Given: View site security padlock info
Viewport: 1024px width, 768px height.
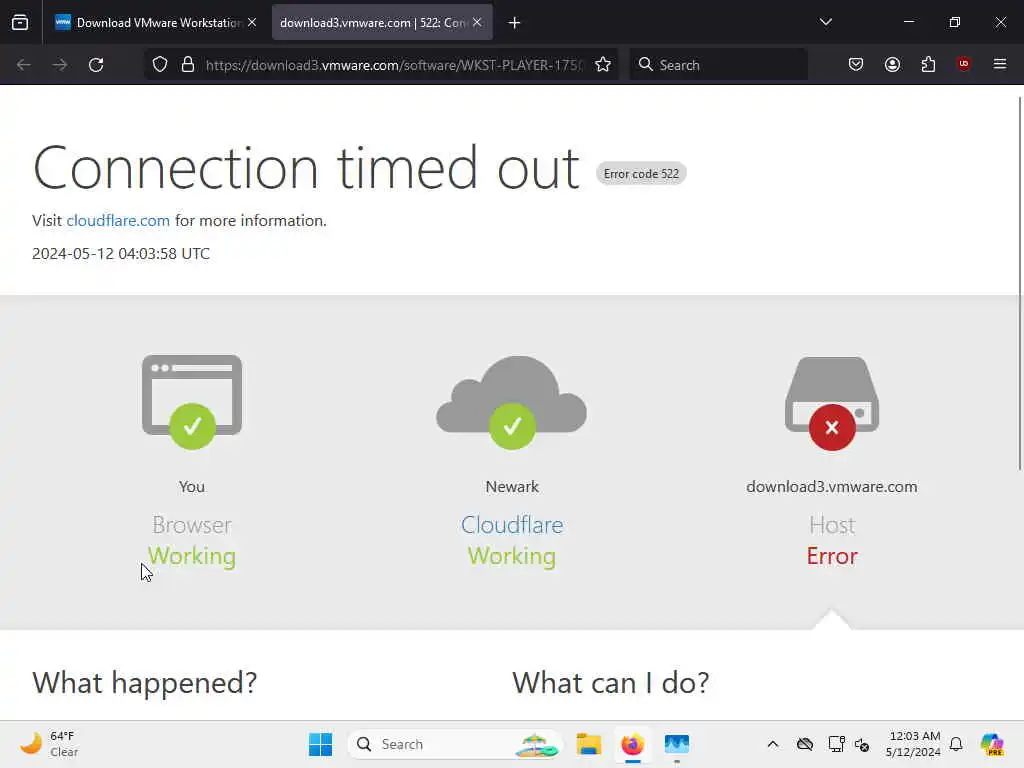Looking at the screenshot, I should 188,65.
